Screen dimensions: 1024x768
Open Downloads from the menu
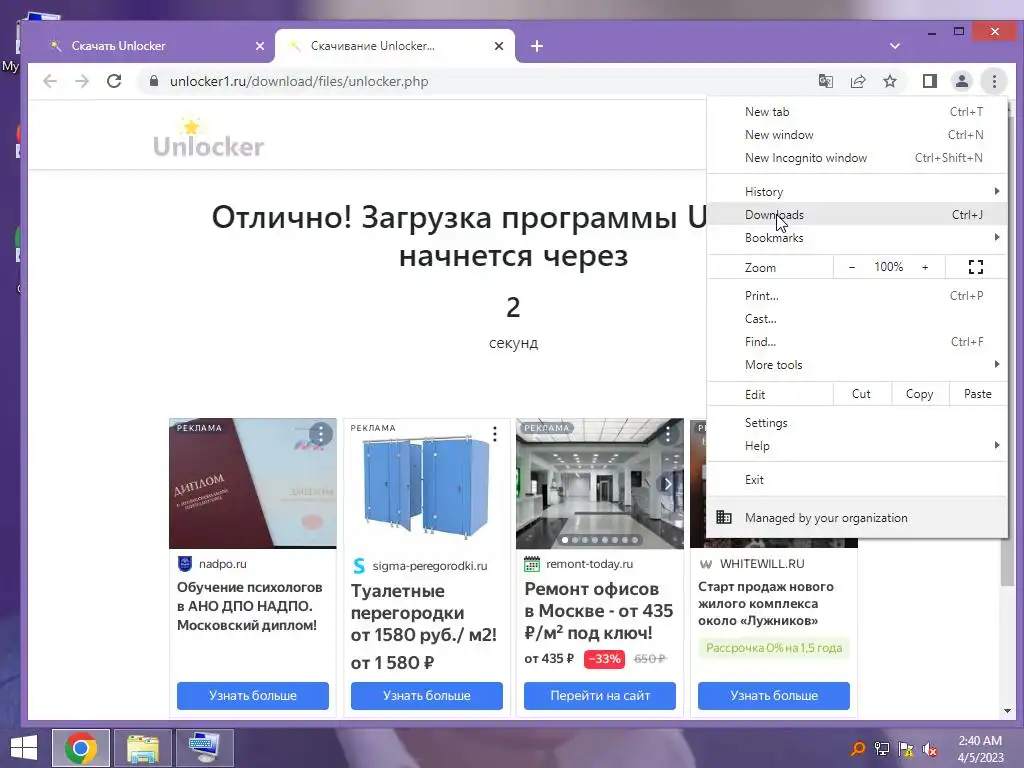point(857,214)
